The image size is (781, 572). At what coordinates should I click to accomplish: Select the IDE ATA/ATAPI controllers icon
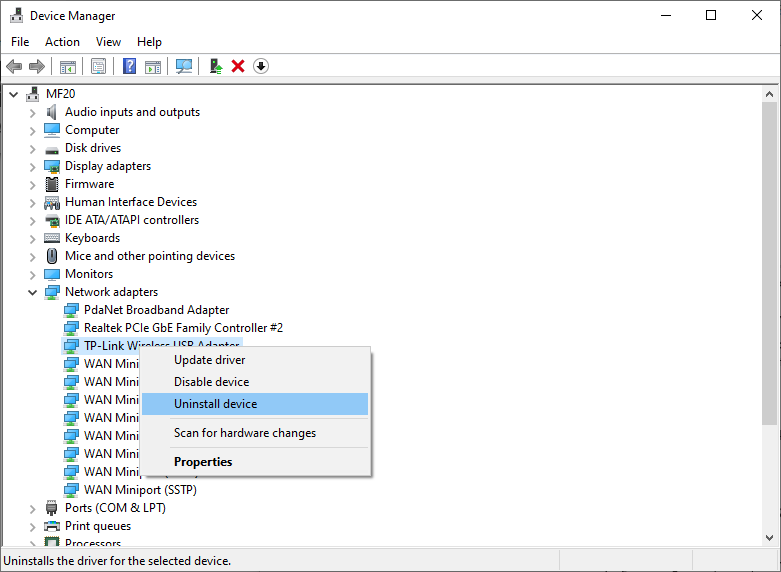click(52, 220)
